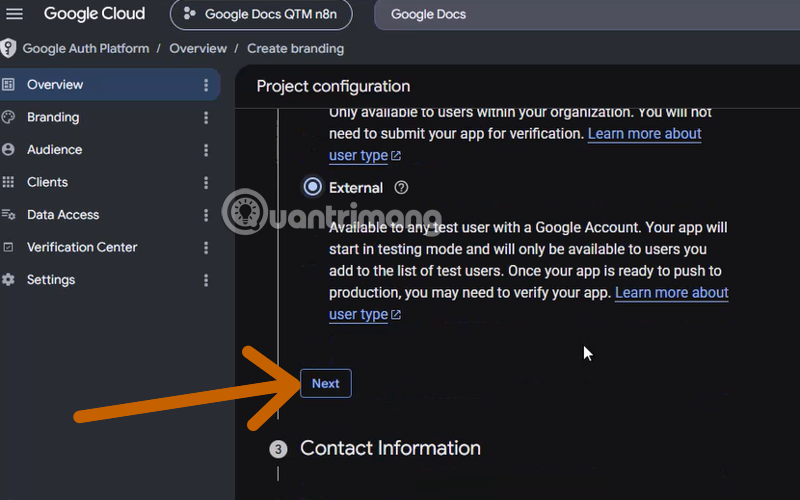Click the Settings gear icon
This screenshot has width=800, height=500.
pos(8,280)
